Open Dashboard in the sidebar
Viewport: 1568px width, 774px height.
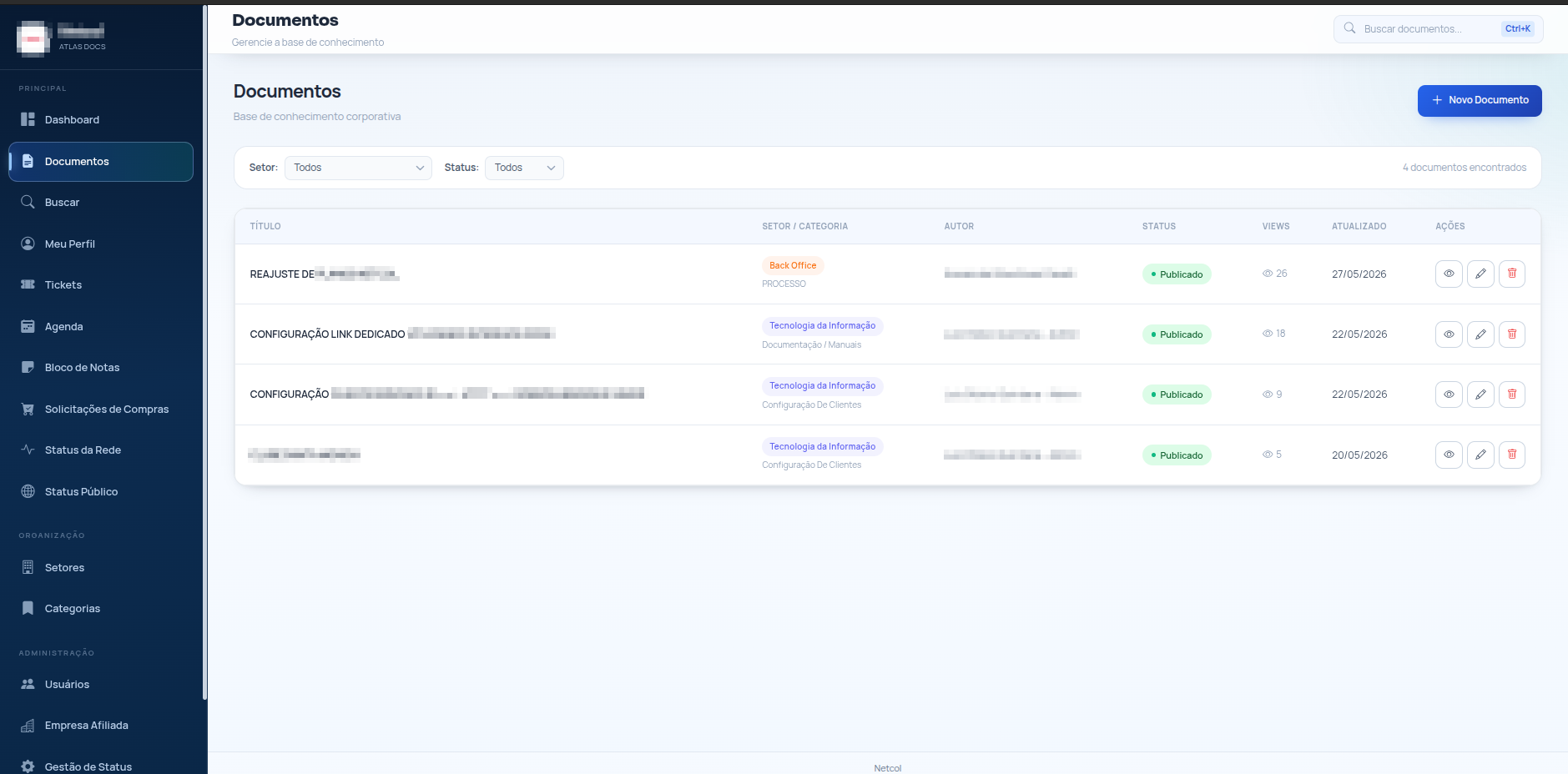[101, 120]
